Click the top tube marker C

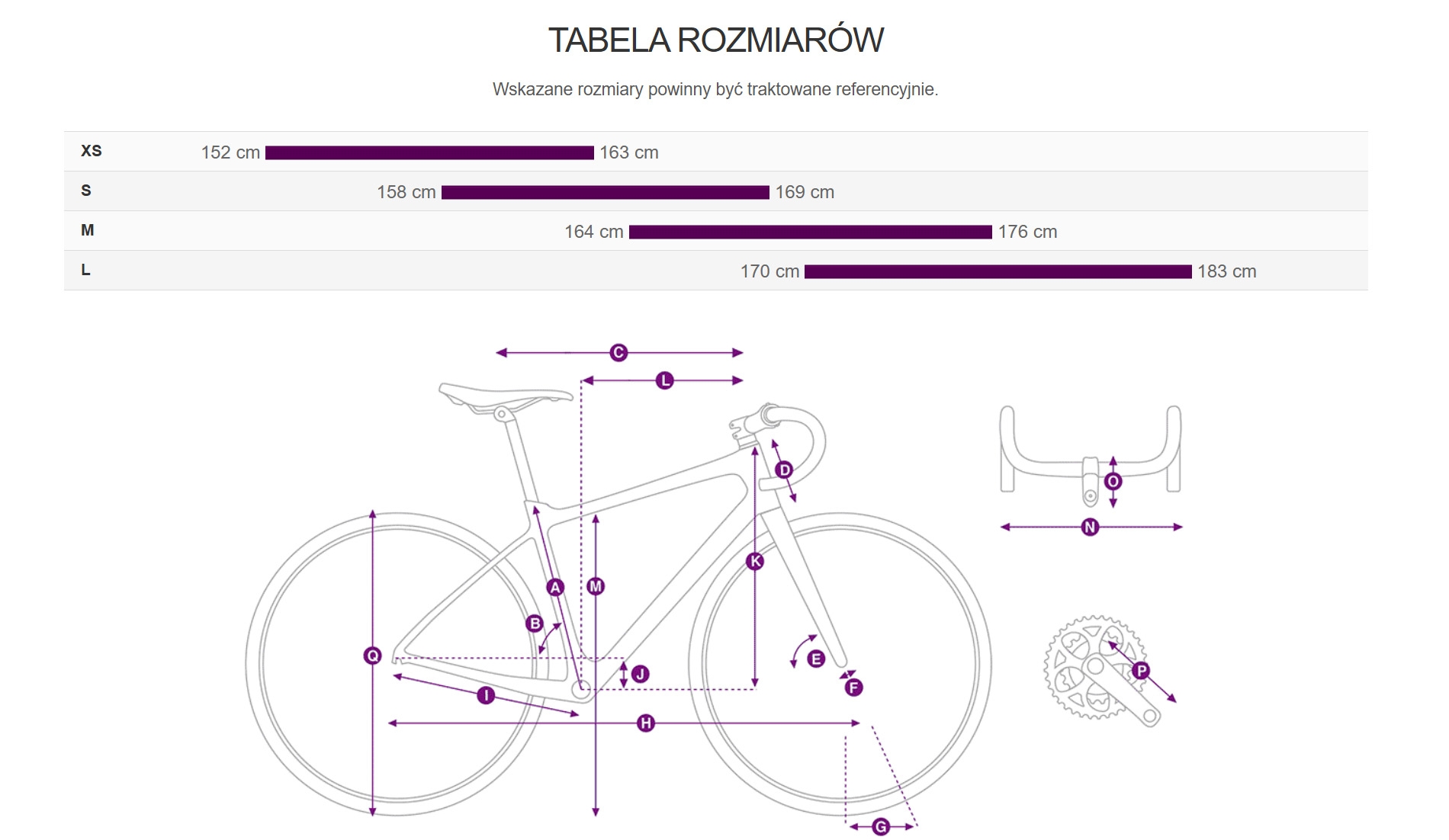618,353
